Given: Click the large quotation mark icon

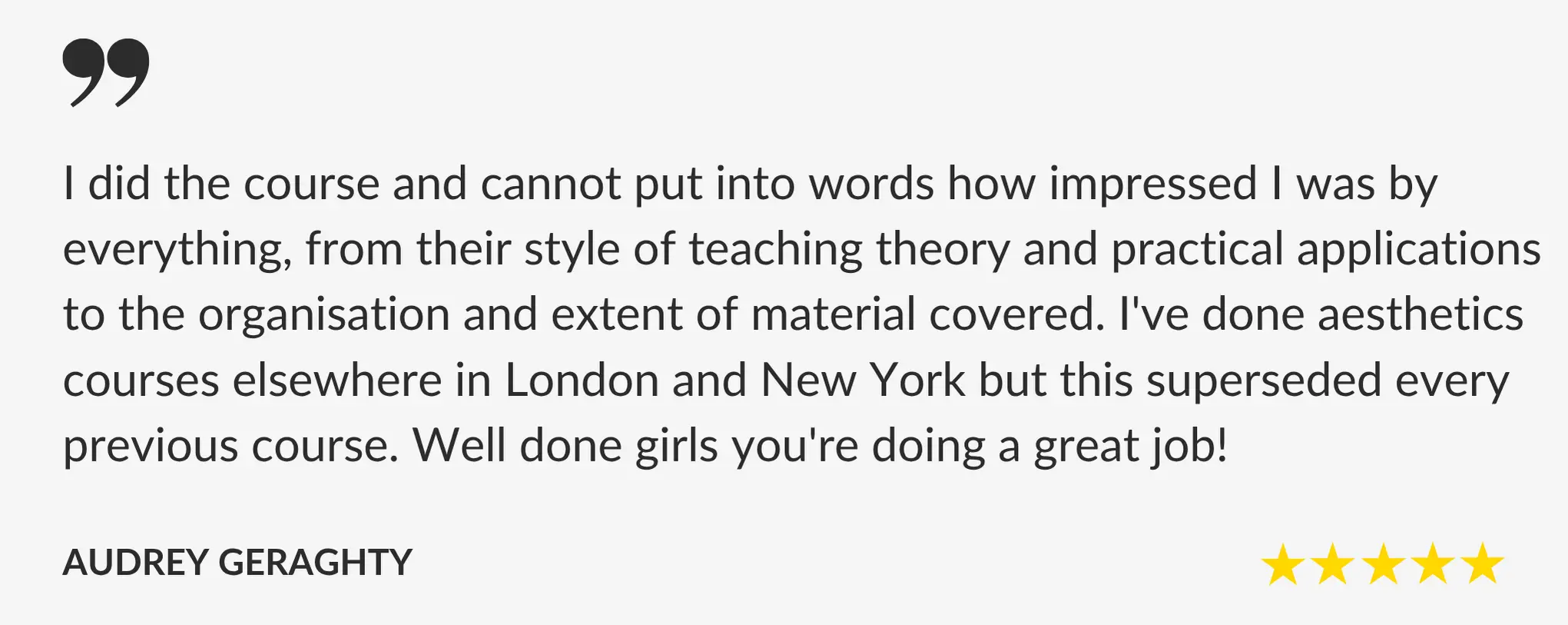Looking at the screenshot, I should click(106, 72).
